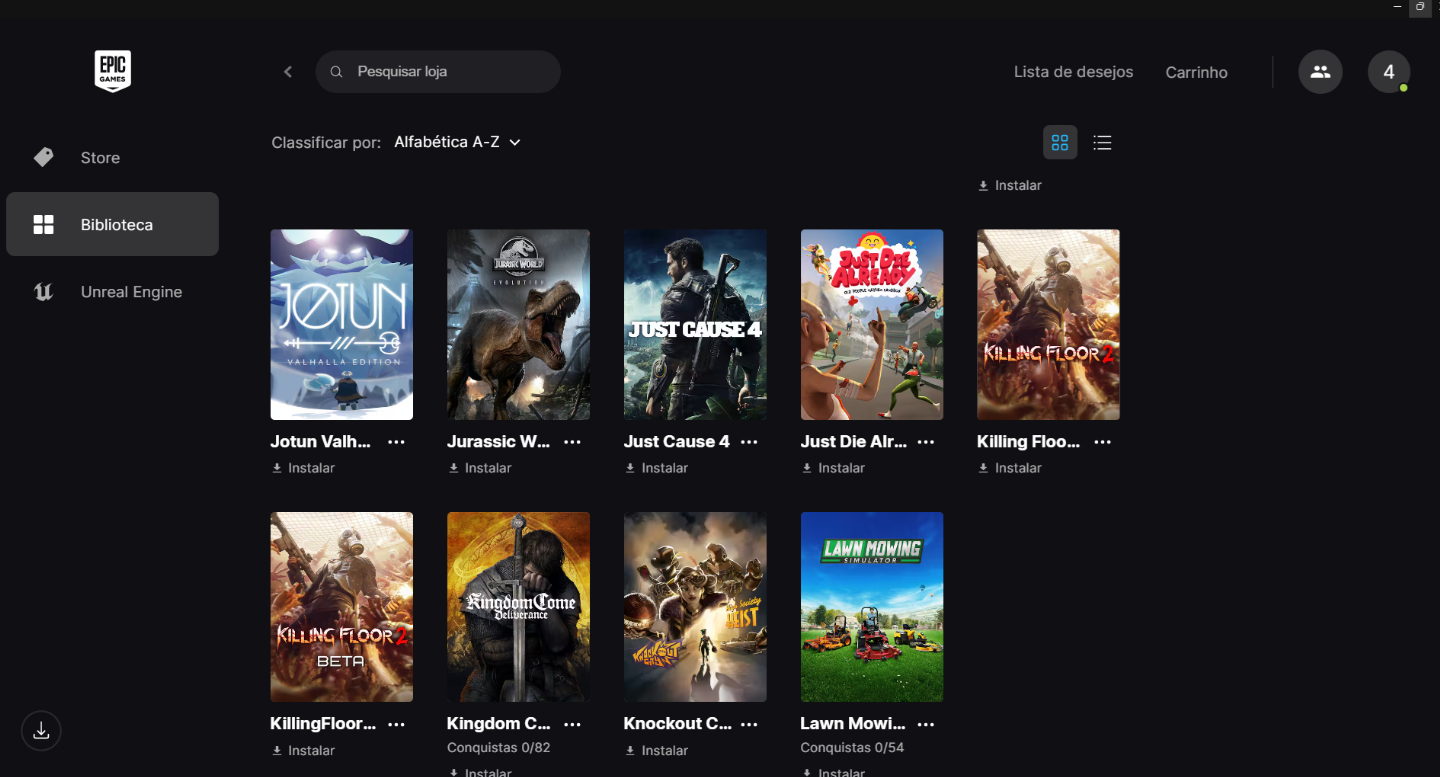Viewport: 1440px width, 777px height.
Task: Install Knockout City
Action: click(x=657, y=751)
